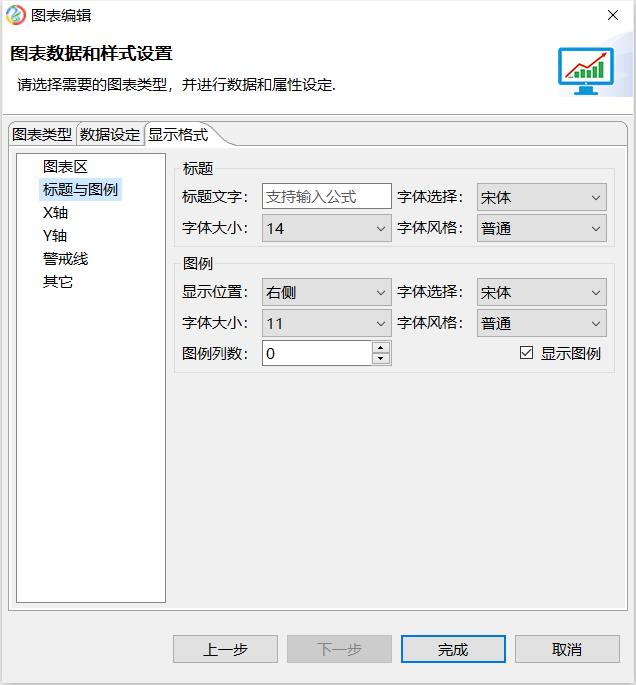The width and height of the screenshot is (636, 685).
Task: Click the 标题文字 input field
Action: 326,197
